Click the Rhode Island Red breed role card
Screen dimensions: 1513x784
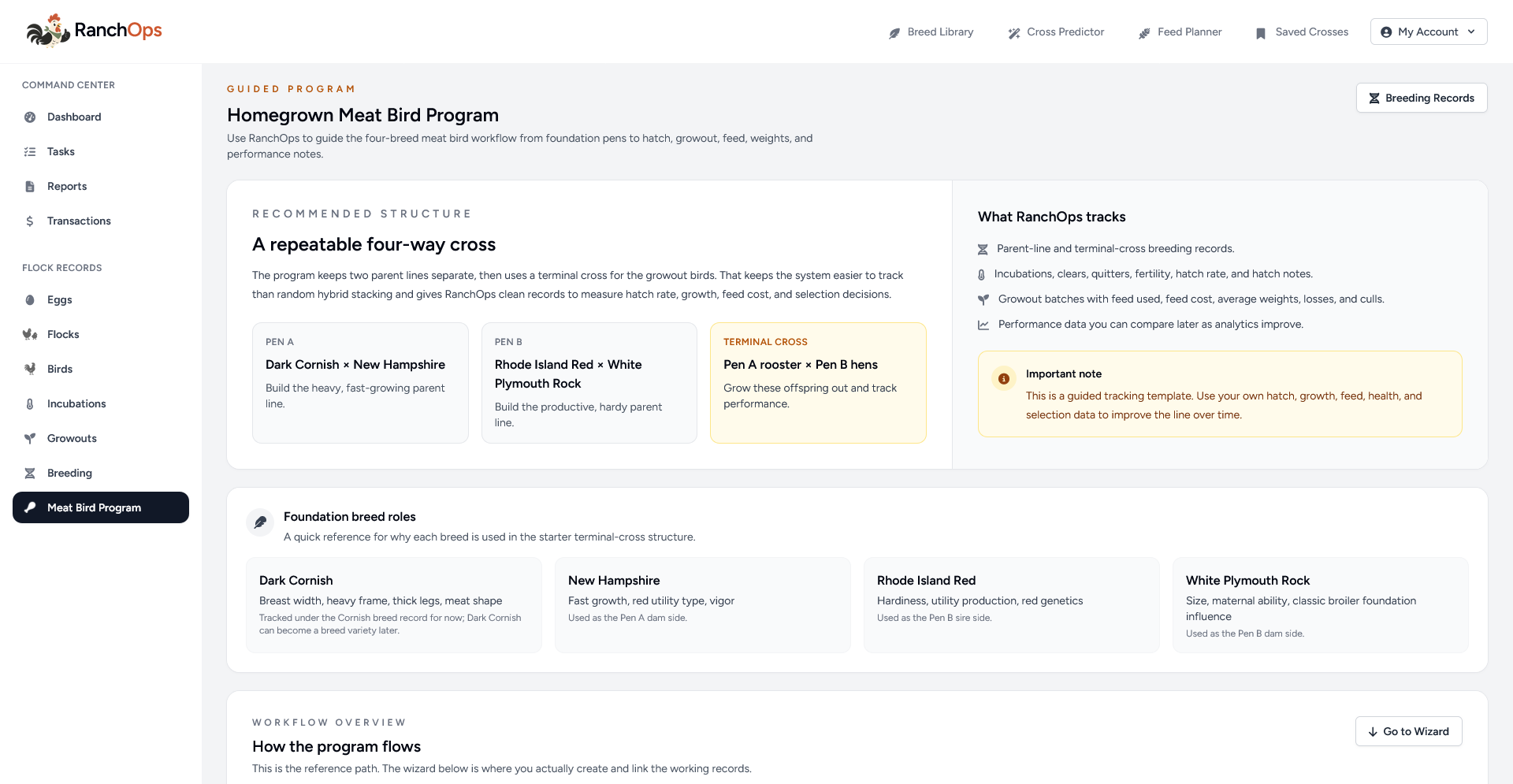click(1012, 605)
